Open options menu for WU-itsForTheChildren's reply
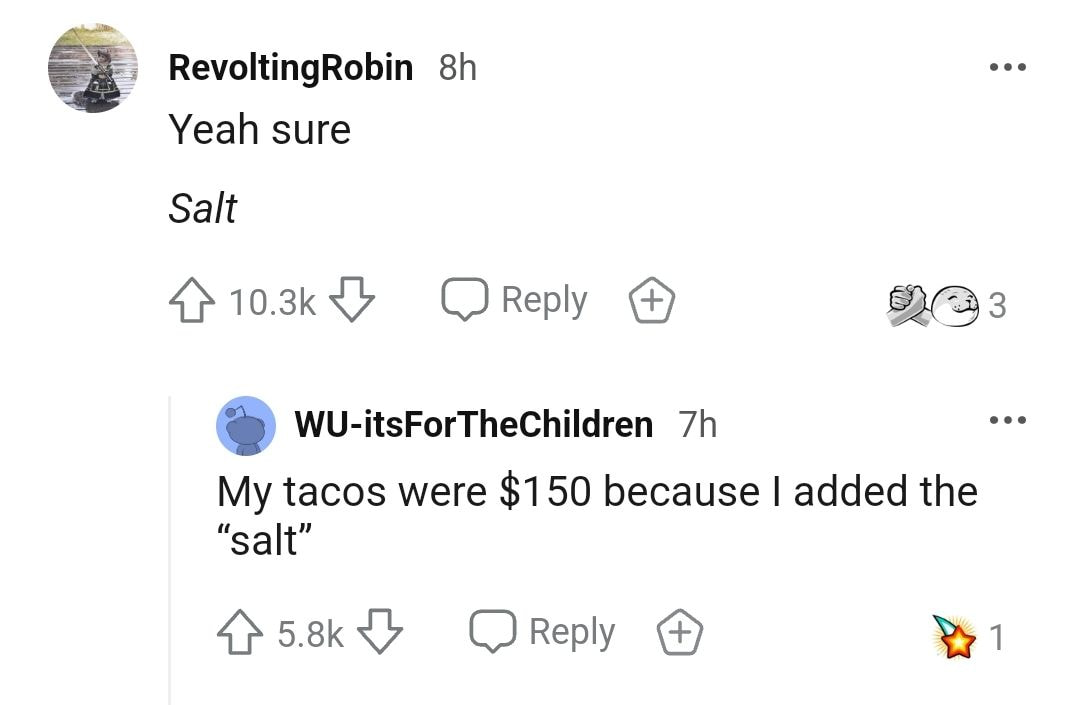This screenshot has height=705, width=1080. tap(1005, 421)
